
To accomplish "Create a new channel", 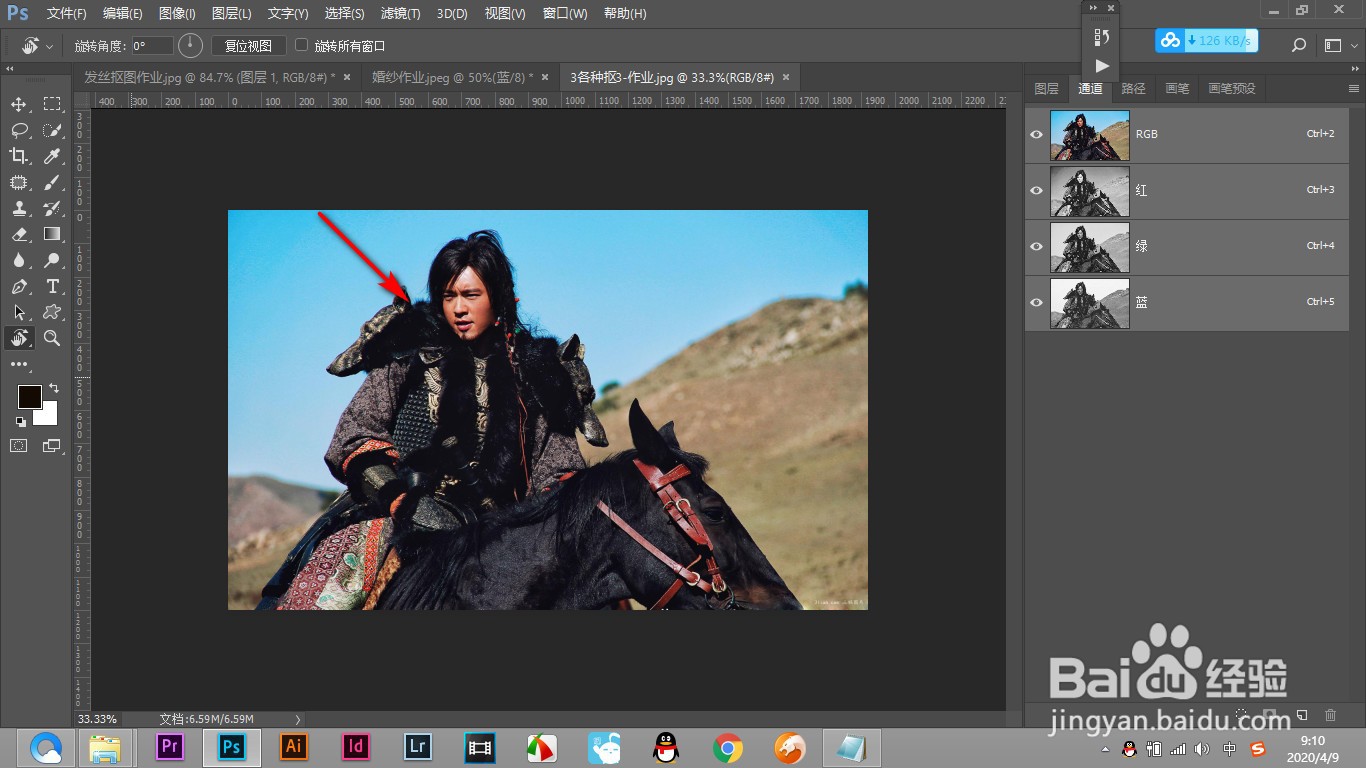I will click(x=1301, y=715).
